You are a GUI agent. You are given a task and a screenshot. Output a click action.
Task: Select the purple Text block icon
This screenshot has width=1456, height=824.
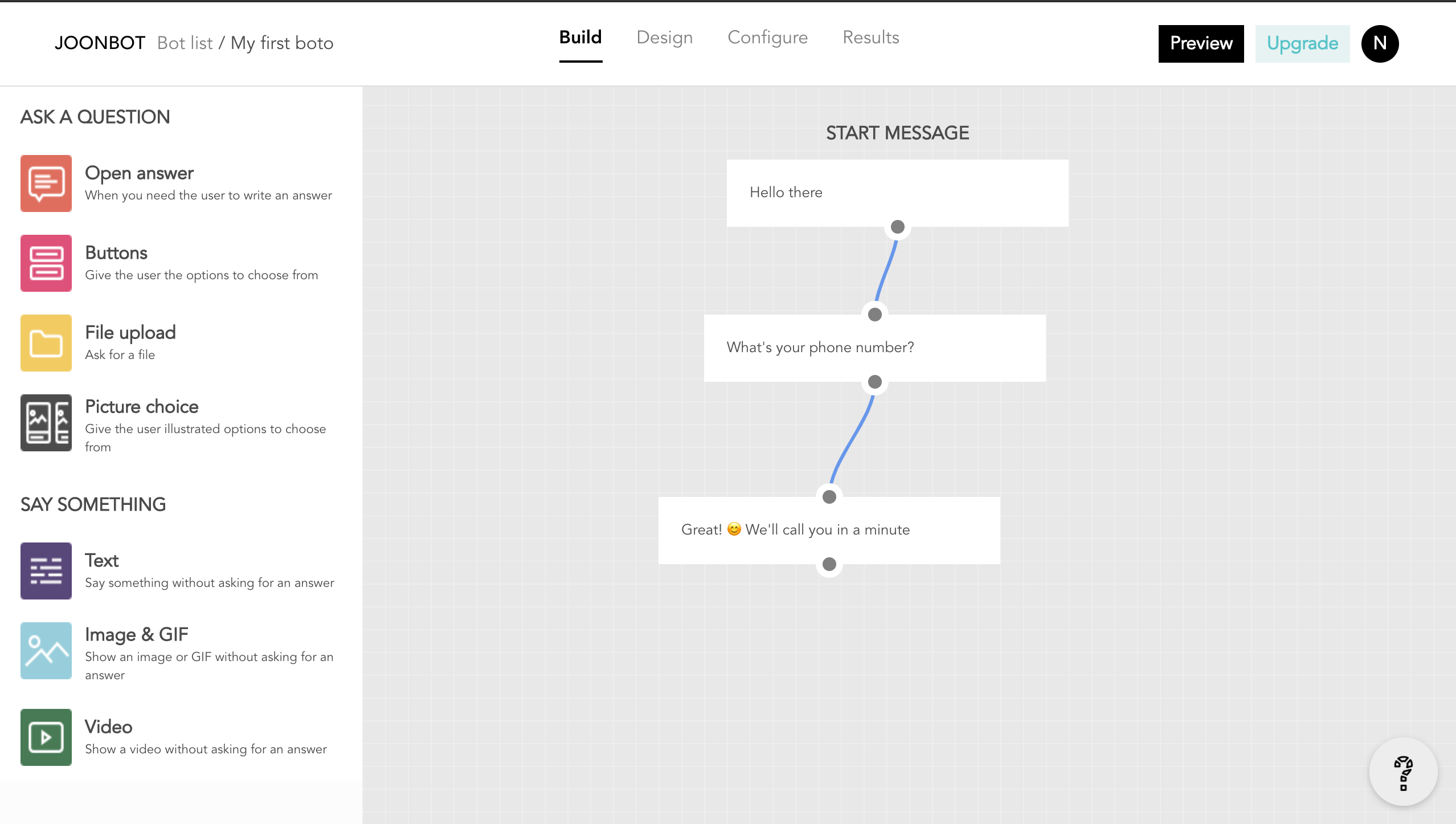click(46, 571)
